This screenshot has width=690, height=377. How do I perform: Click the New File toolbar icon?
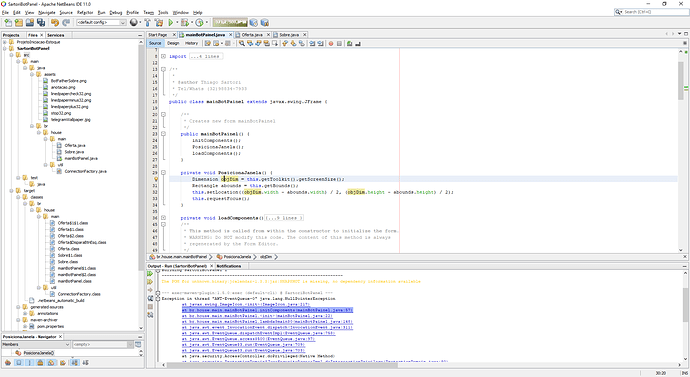pos(8,22)
